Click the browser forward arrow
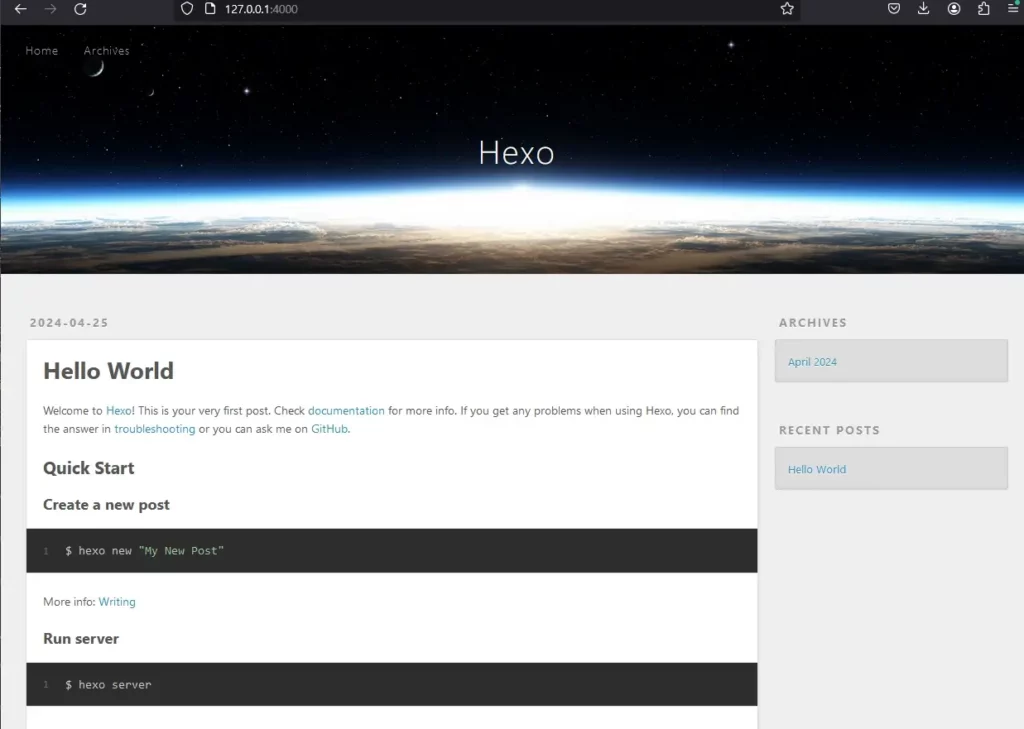The width and height of the screenshot is (1024, 729). coord(50,9)
